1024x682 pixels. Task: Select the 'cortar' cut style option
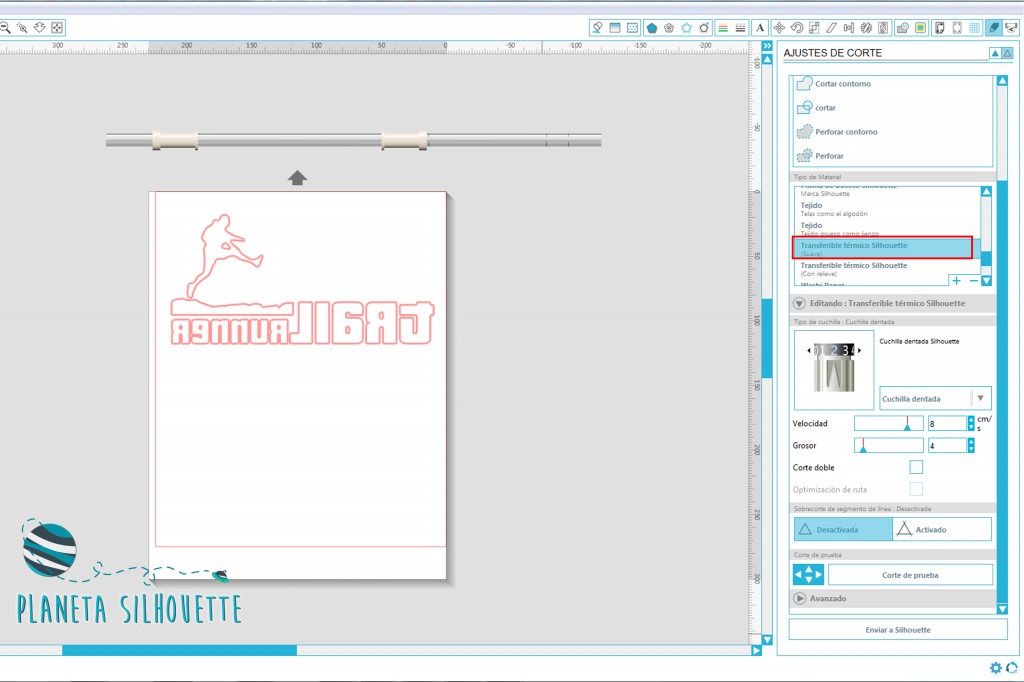[816, 108]
